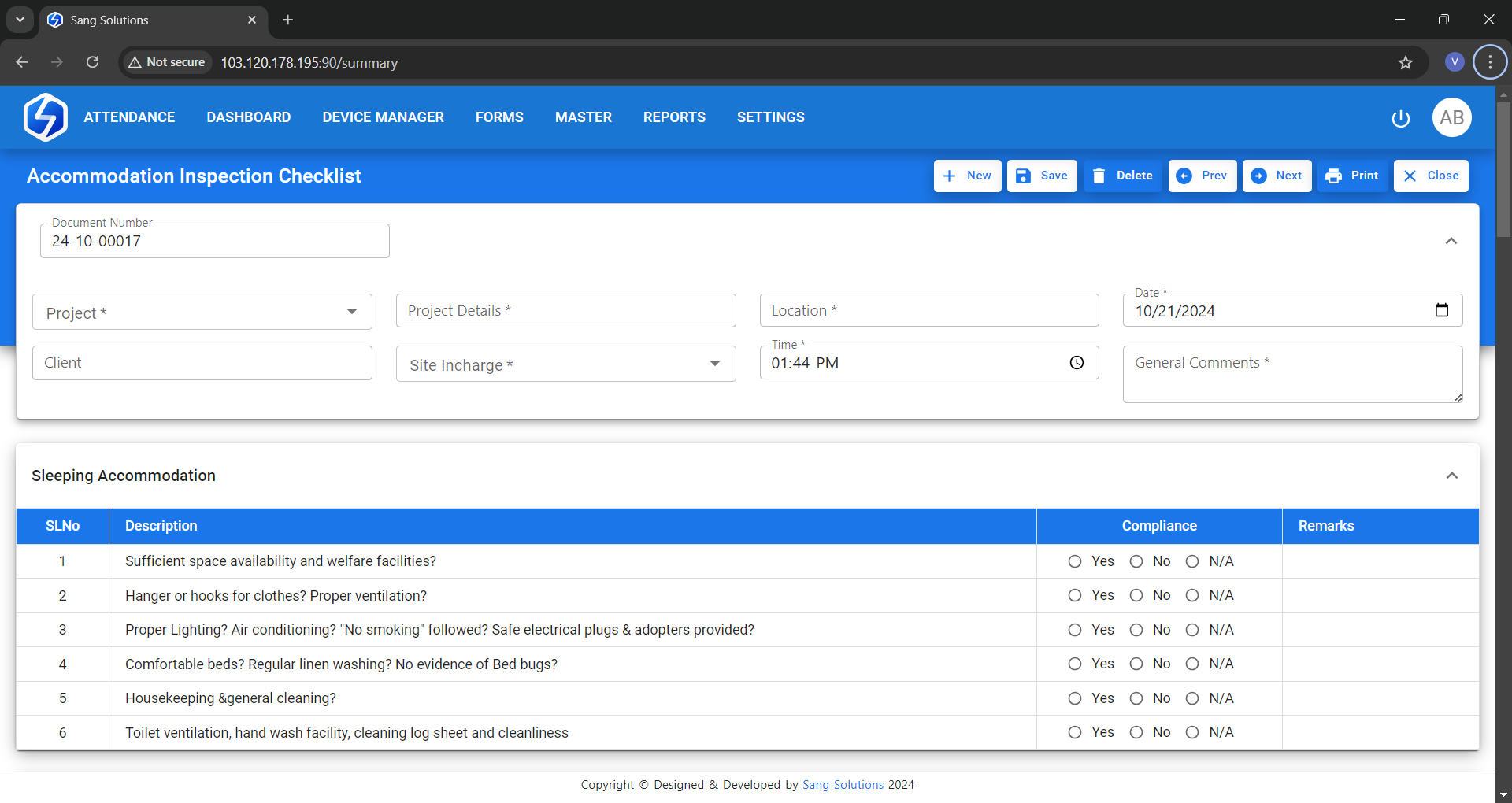Image resolution: width=1512 pixels, height=803 pixels.
Task: Open the Sang Solutions footer link
Action: point(843,785)
